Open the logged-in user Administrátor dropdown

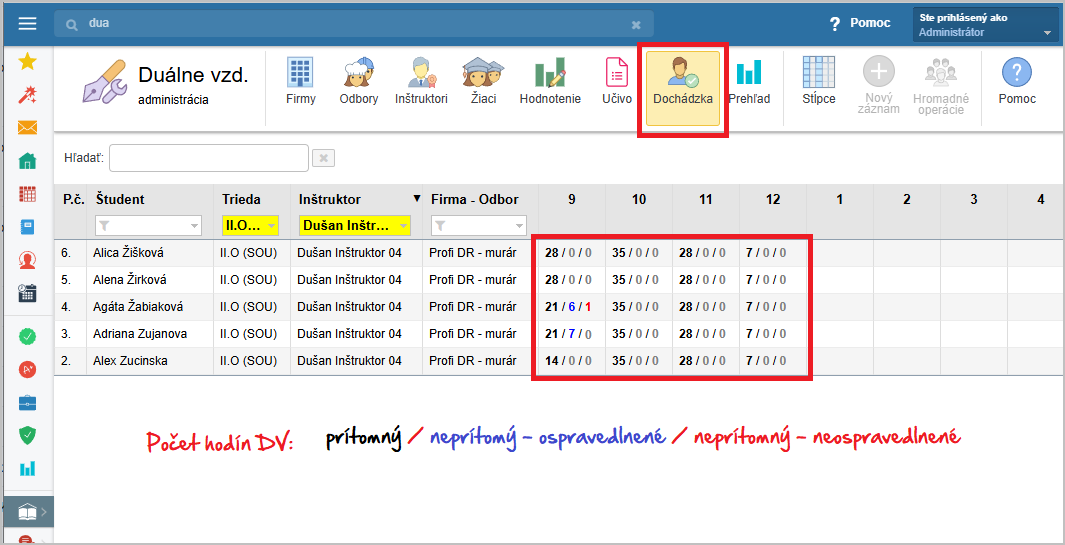pos(985,25)
